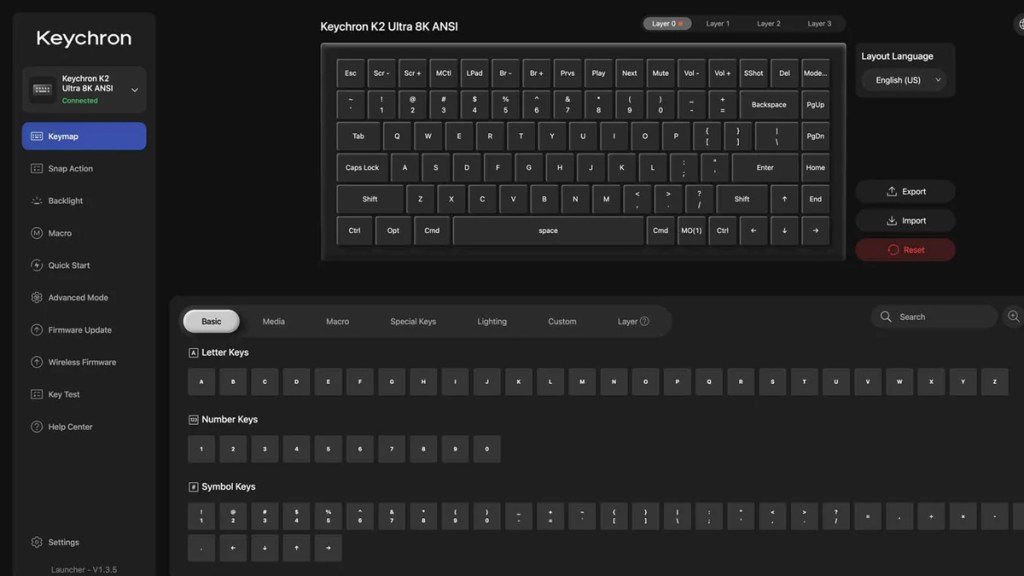The image size is (1024, 576).
Task: Go to the Macro sidebar page
Action: click(x=84, y=233)
